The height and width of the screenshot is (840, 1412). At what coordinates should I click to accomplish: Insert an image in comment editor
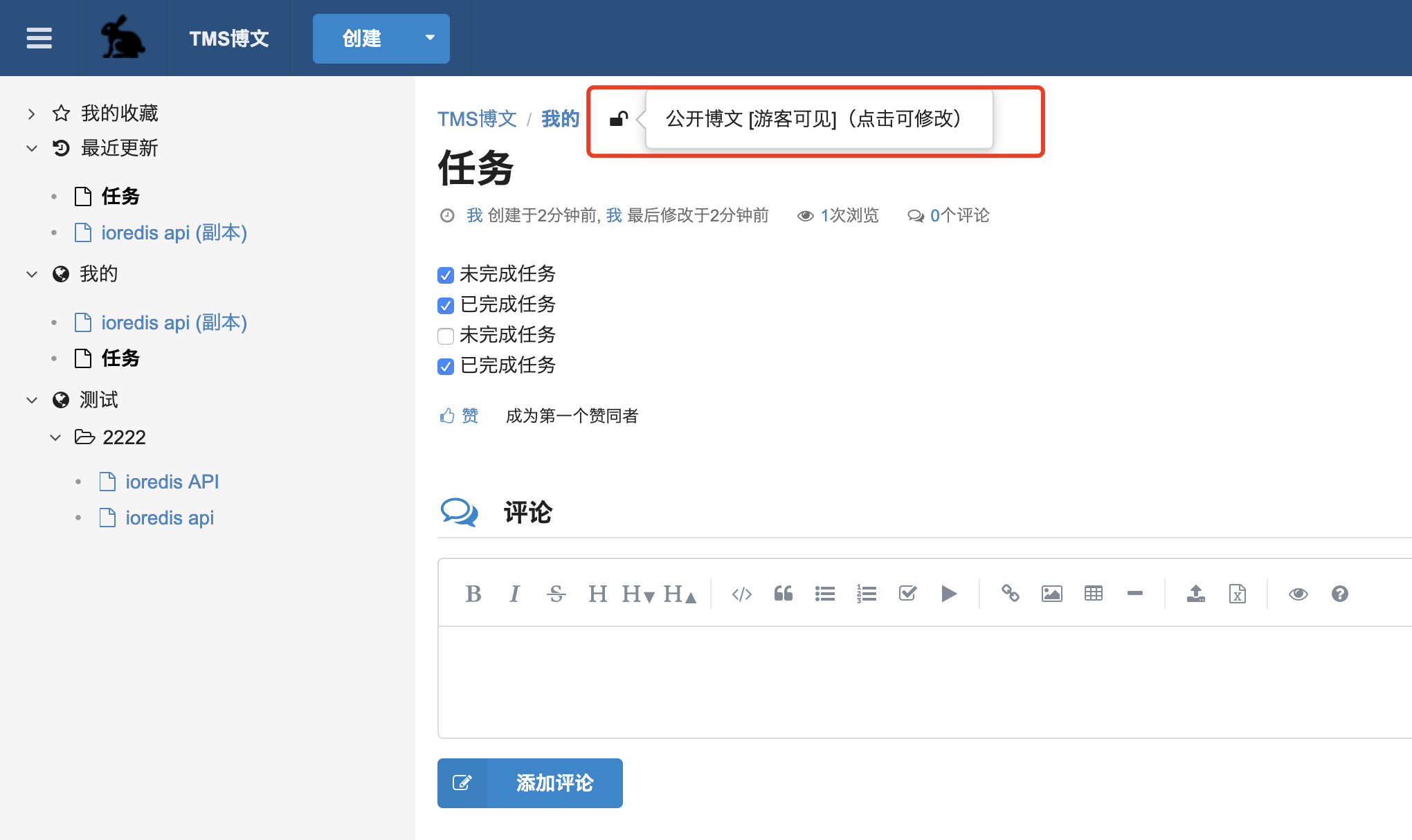coord(1052,594)
